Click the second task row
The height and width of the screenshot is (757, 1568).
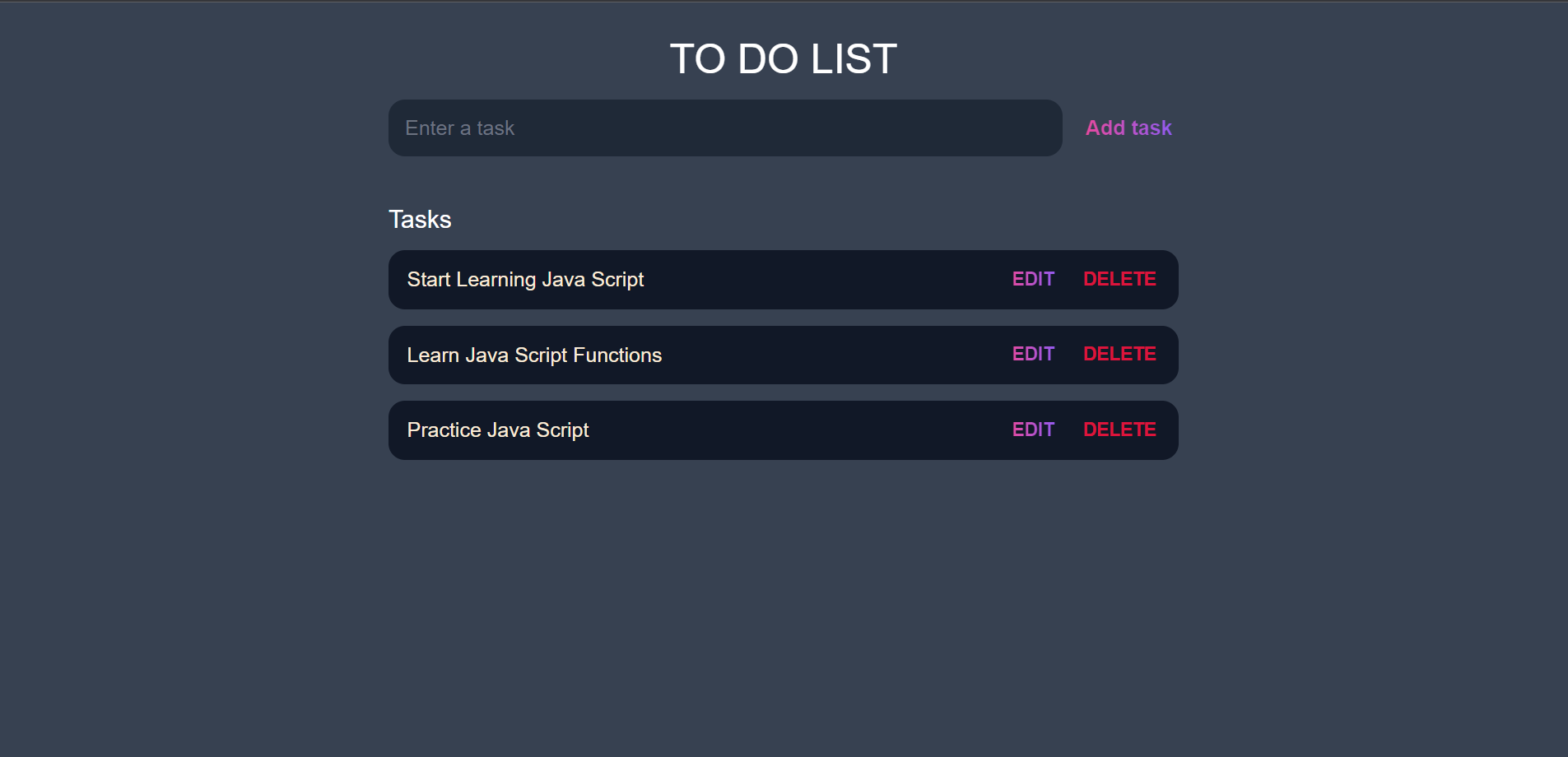782,355
